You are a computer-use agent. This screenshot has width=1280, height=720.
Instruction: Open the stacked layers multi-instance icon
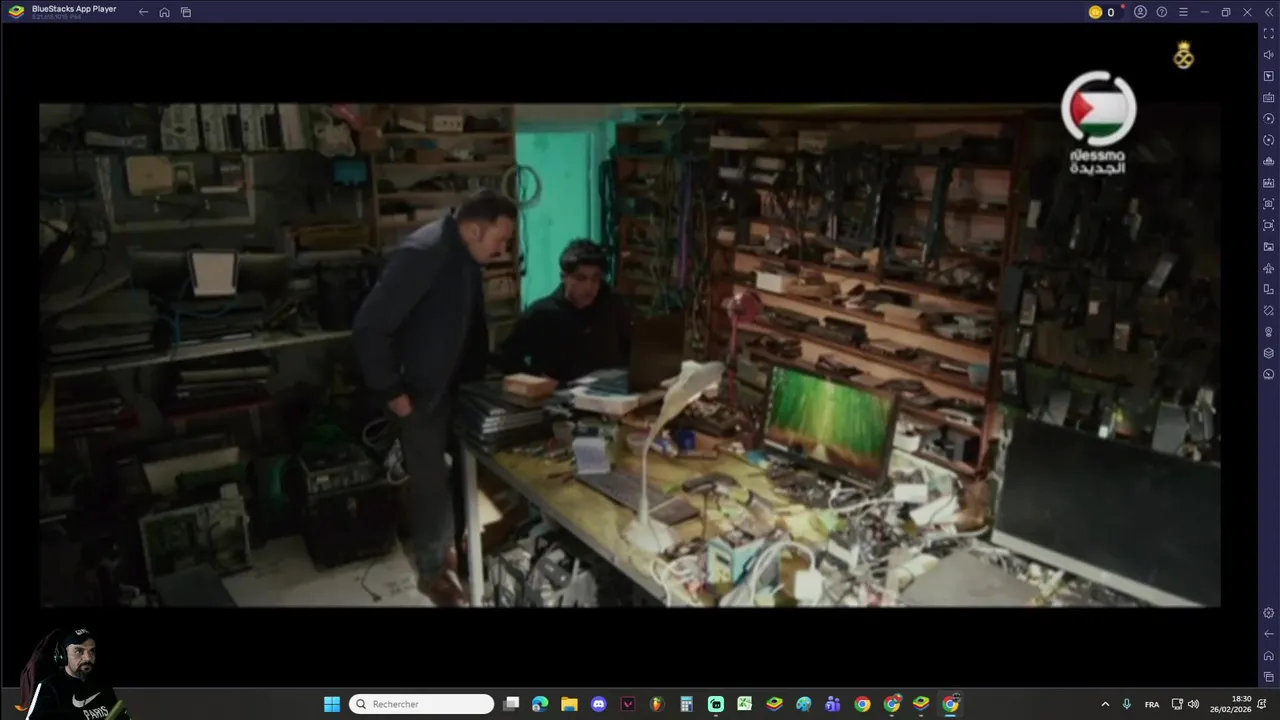click(1269, 353)
